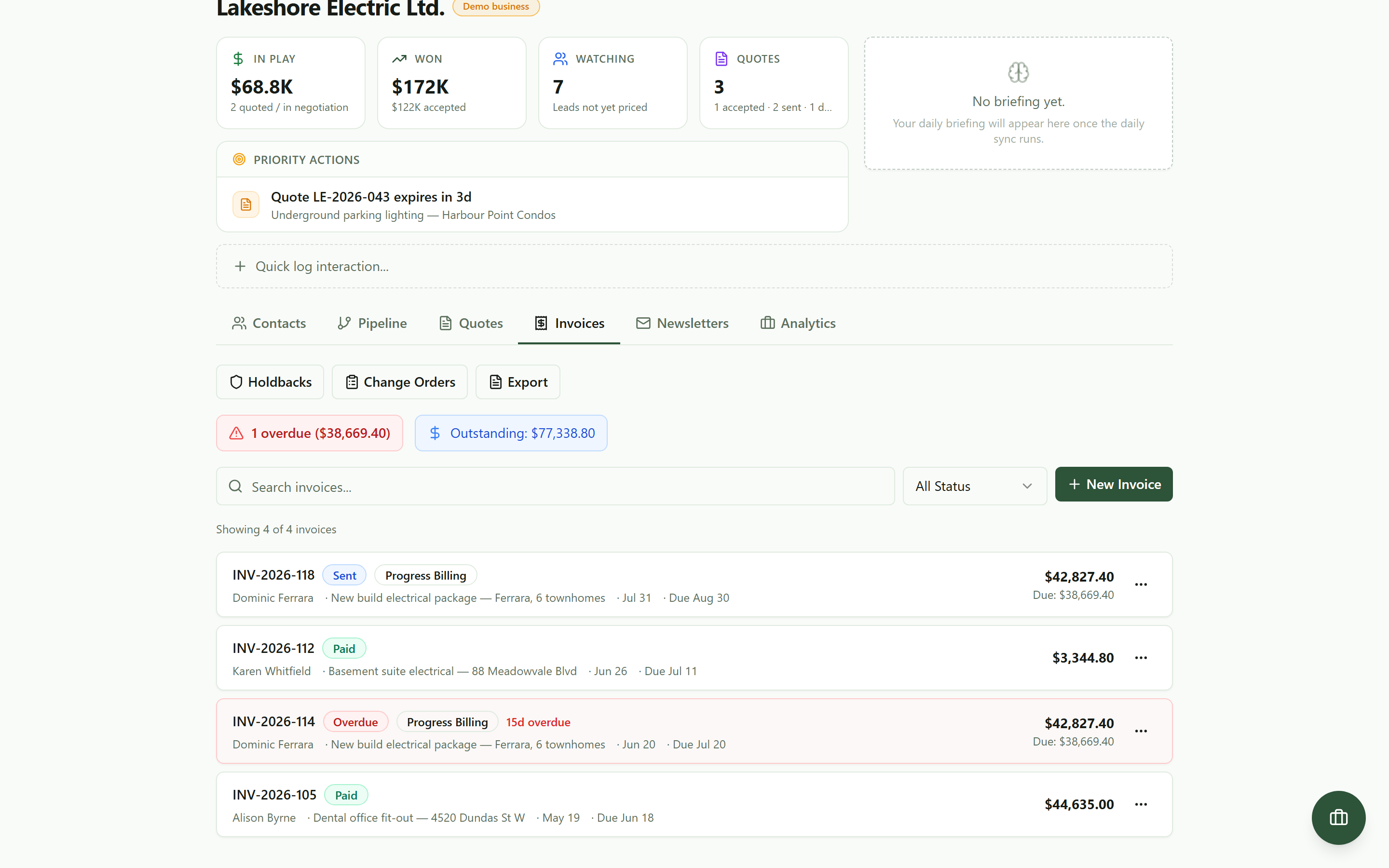The height and width of the screenshot is (868, 1389).
Task: Click the dollar icon on In Play card
Action: (238, 58)
